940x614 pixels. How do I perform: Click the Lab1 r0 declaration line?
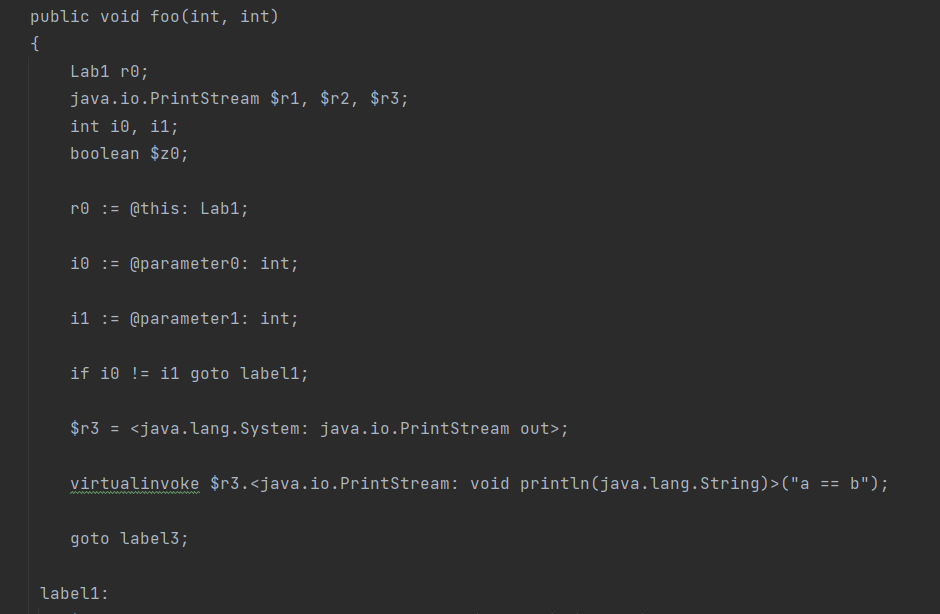(x=109, y=72)
